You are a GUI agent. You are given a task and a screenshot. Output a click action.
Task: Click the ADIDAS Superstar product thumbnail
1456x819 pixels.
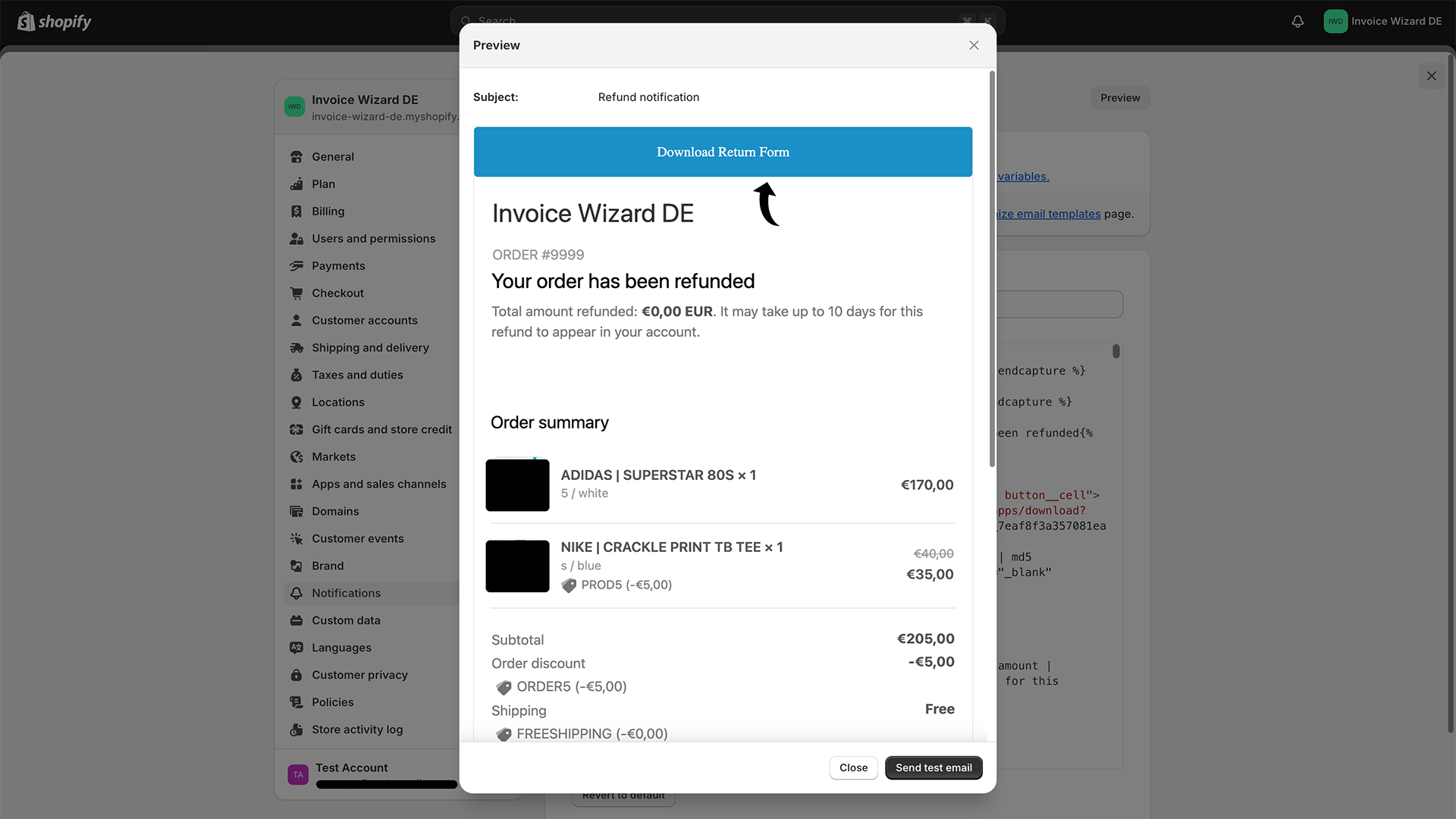(x=517, y=485)
